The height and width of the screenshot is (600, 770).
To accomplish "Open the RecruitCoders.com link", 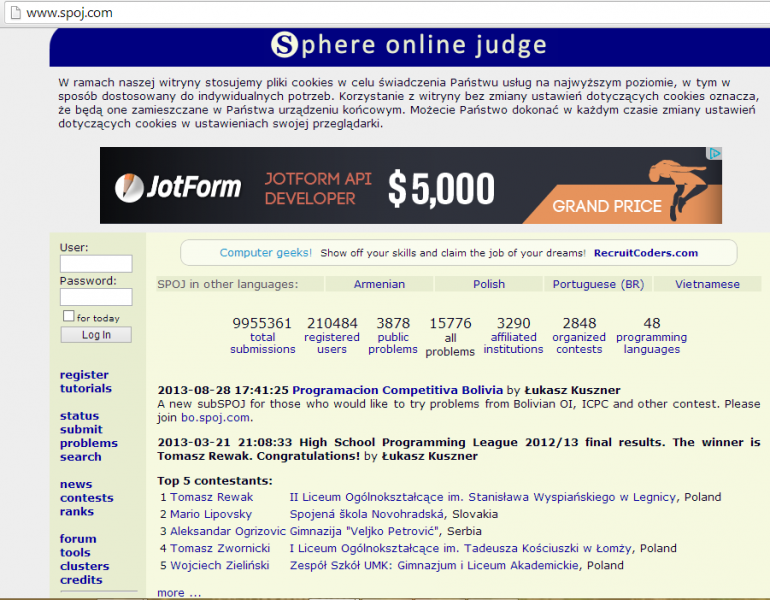I will [x=645, y=253].
